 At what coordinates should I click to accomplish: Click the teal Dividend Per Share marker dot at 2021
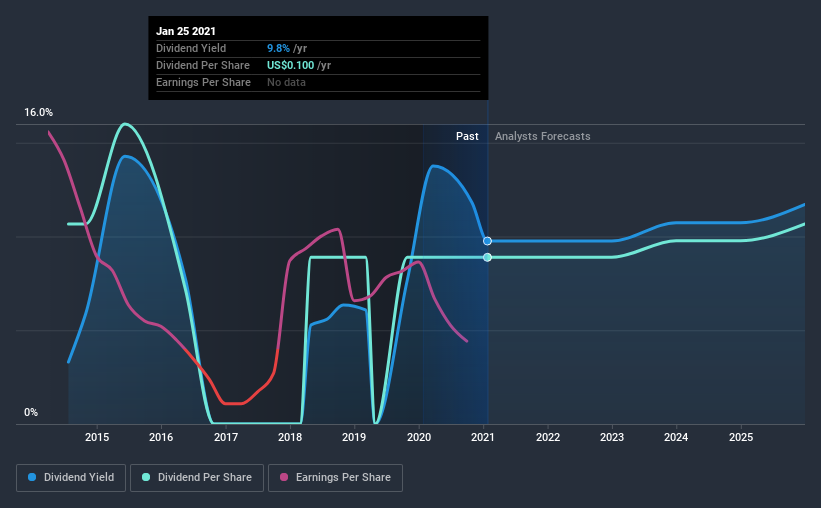coord(487,257)
